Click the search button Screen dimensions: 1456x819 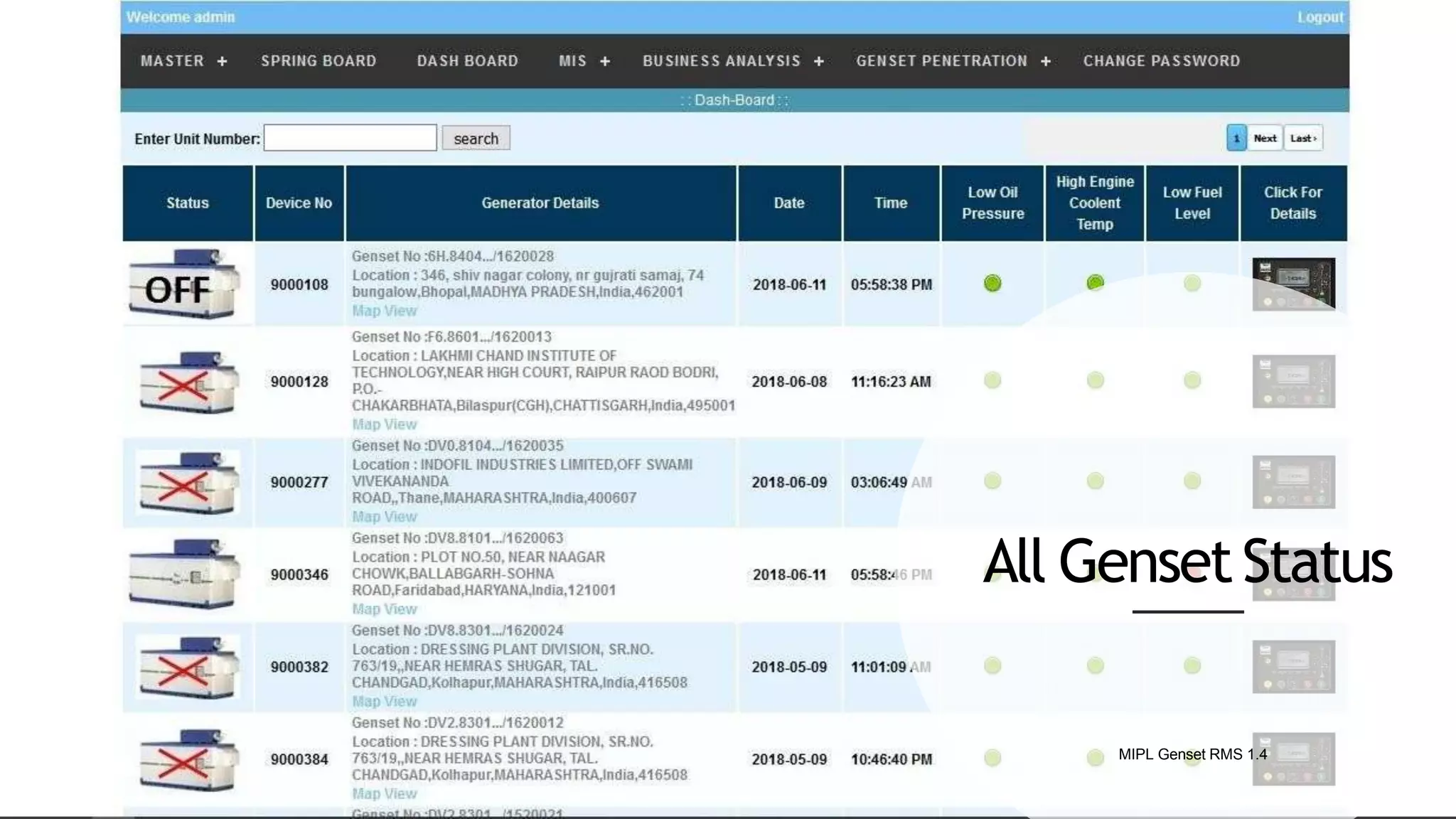476,138
